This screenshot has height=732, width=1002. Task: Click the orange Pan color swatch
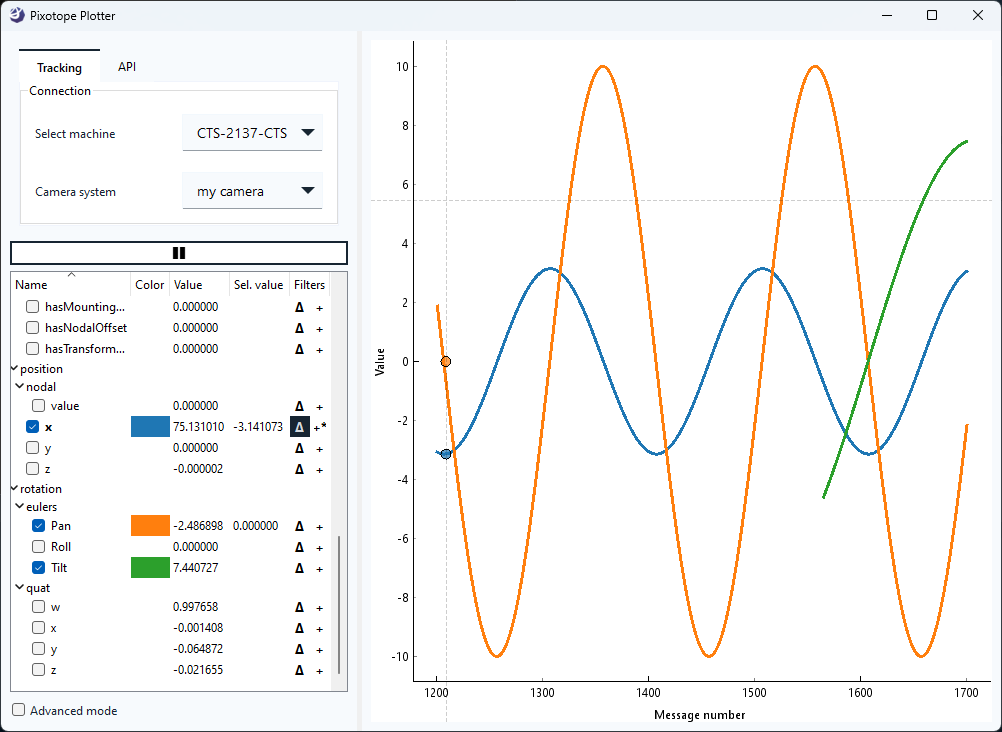150,526
